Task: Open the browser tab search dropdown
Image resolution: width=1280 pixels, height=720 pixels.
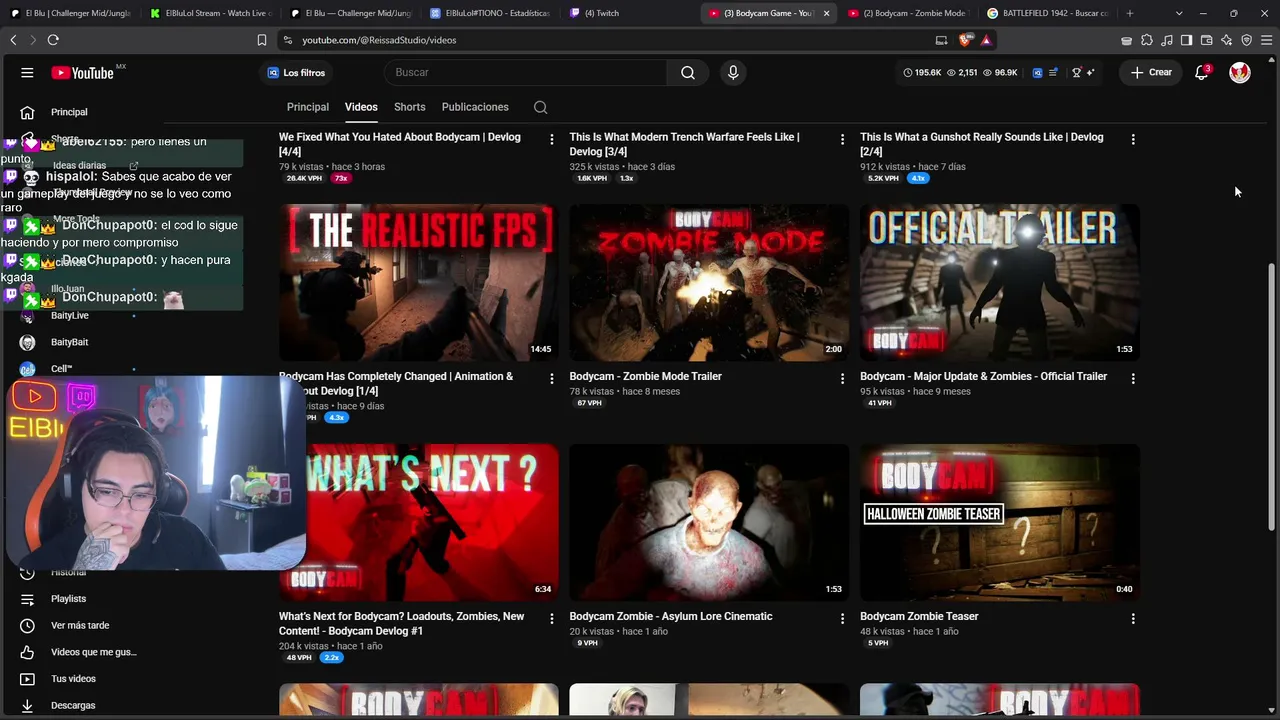Action: (1179, 13)
